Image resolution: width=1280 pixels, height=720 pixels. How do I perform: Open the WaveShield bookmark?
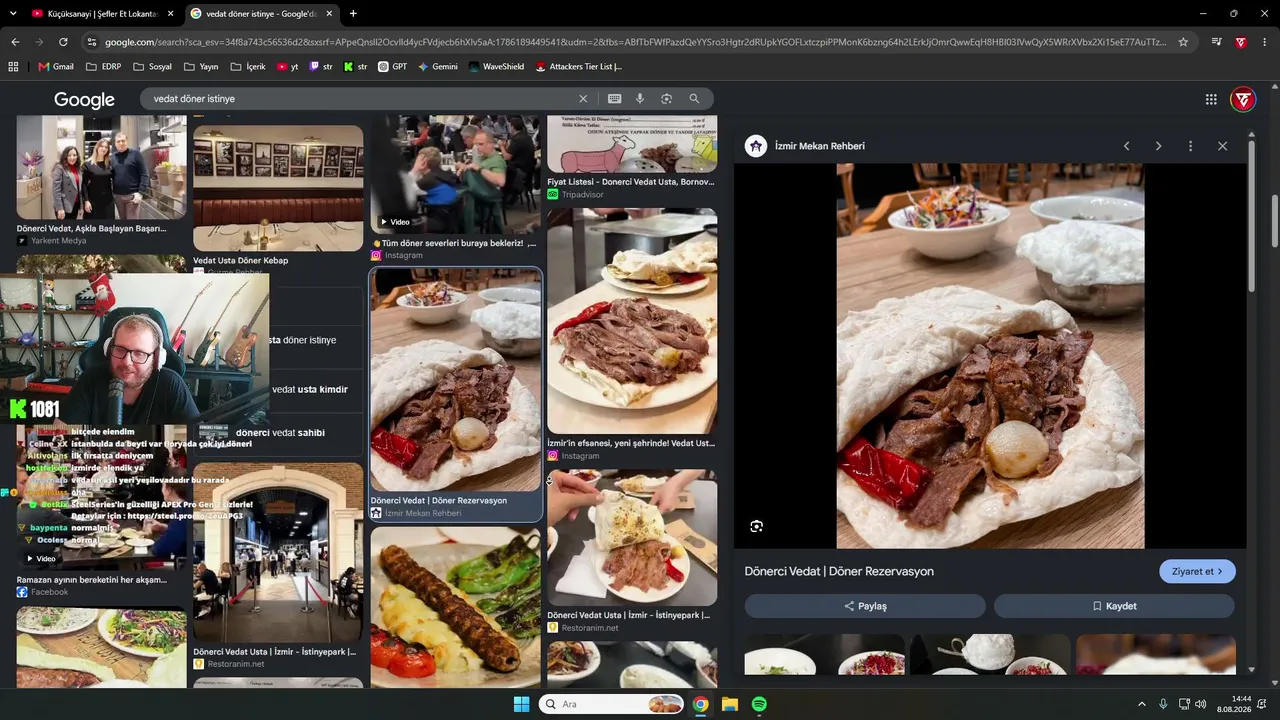(x=496, y=67)
